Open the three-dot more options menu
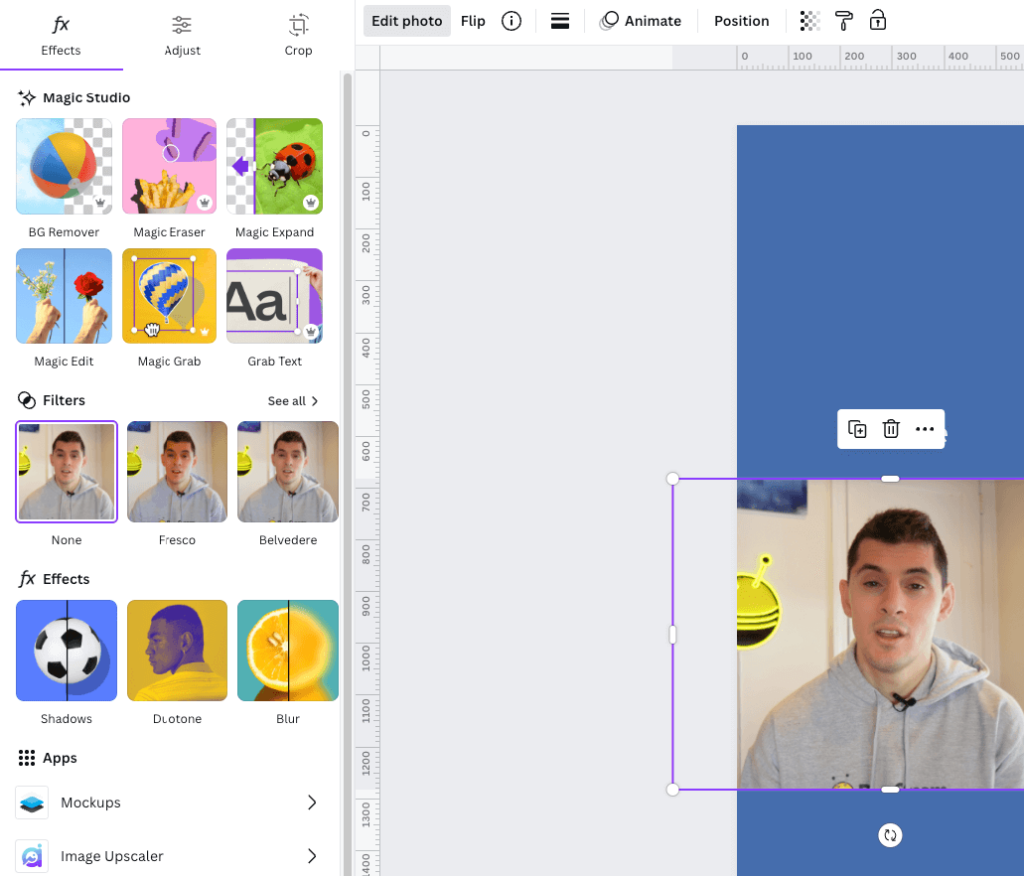1024x876 pixels. click(x=925, y=429)
